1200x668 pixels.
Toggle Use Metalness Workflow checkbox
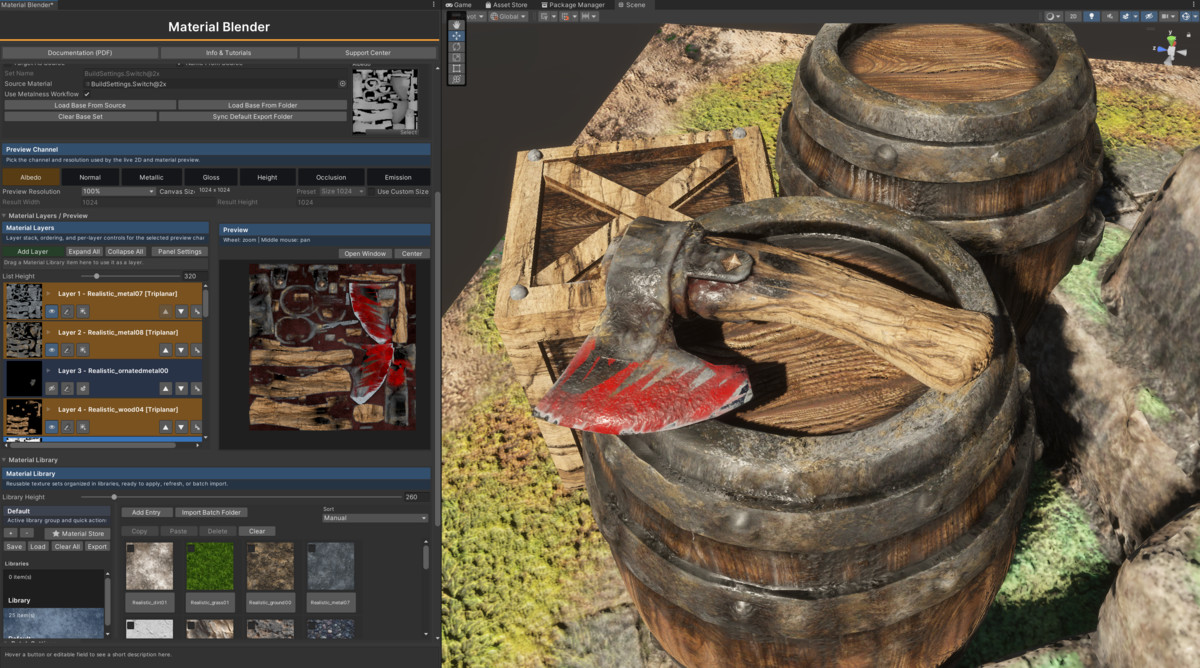point(86,94)
